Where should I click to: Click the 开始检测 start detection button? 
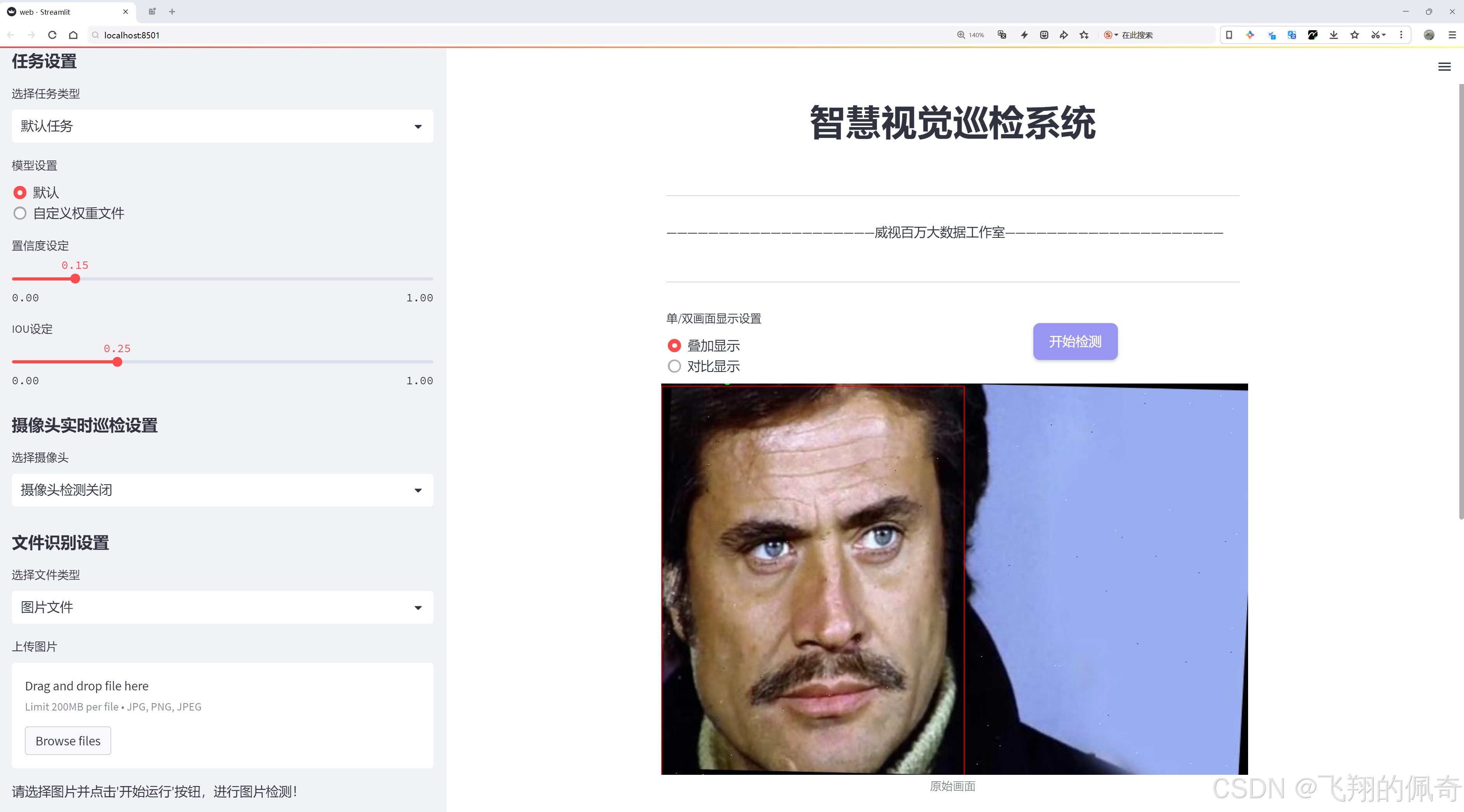pos(1075,341)
